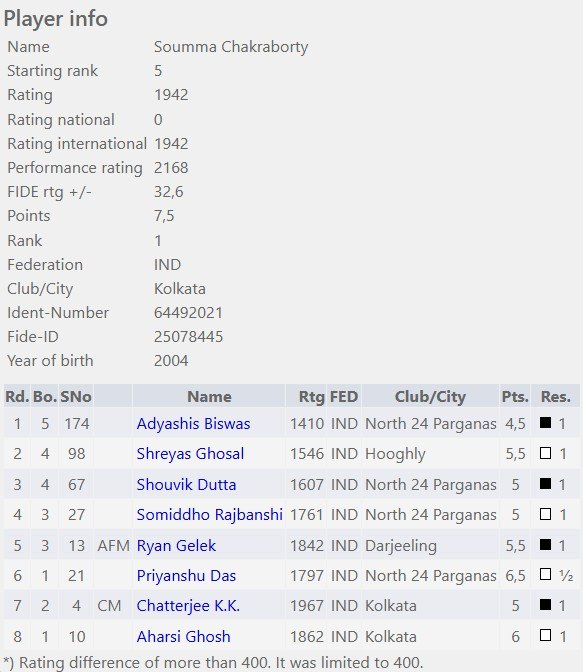
Task: Open Shreyas Ghosal player link
Action: coord(190,453)
